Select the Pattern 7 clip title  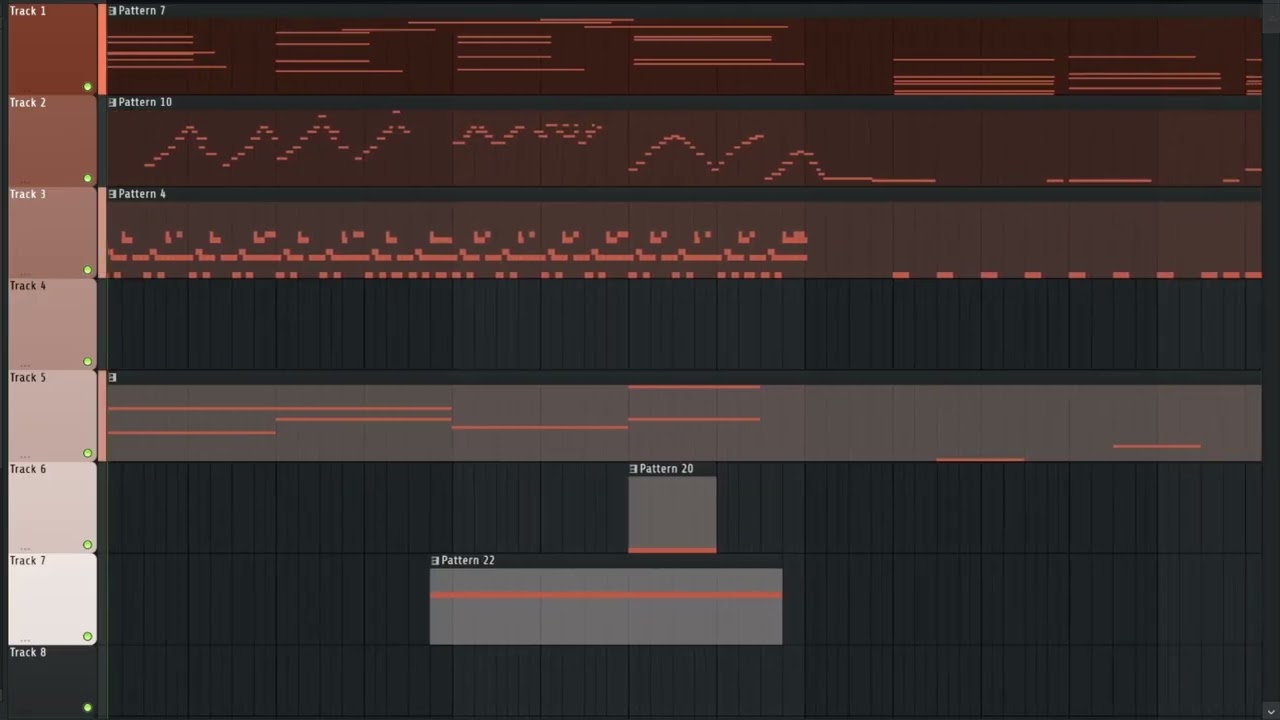(x=142, y=11)
